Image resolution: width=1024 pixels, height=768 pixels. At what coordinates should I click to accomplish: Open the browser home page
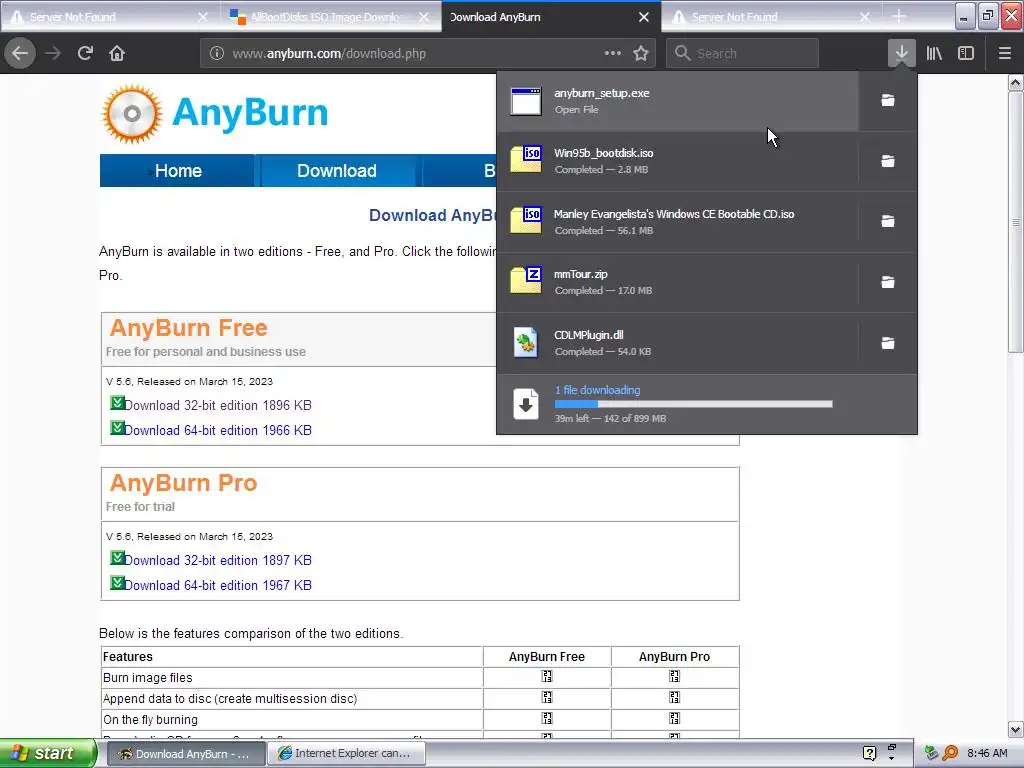point(117,53)
